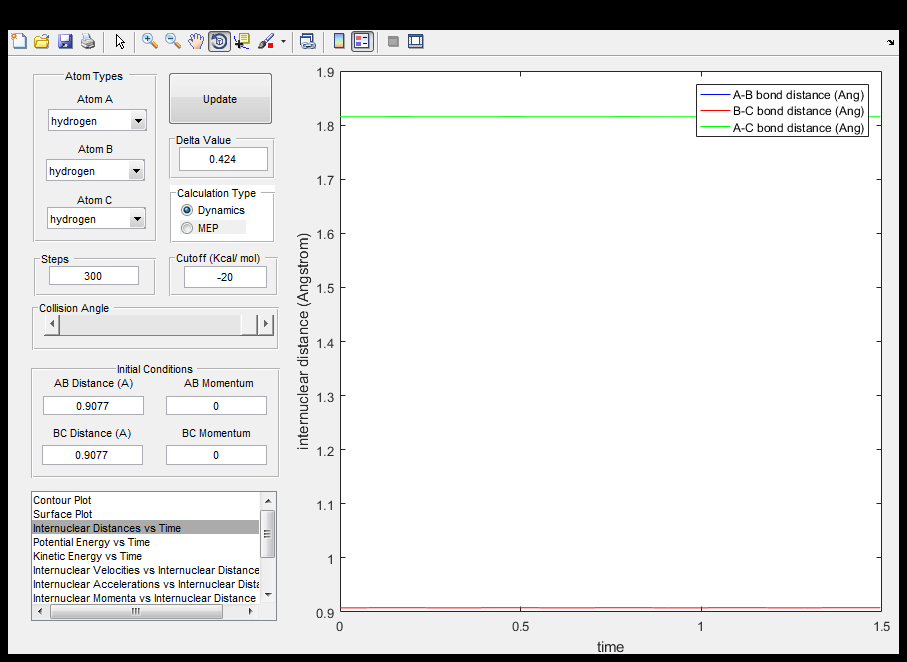Click the Update button
907x662 pixels.
pyautogui.click(x=220, y=99)
